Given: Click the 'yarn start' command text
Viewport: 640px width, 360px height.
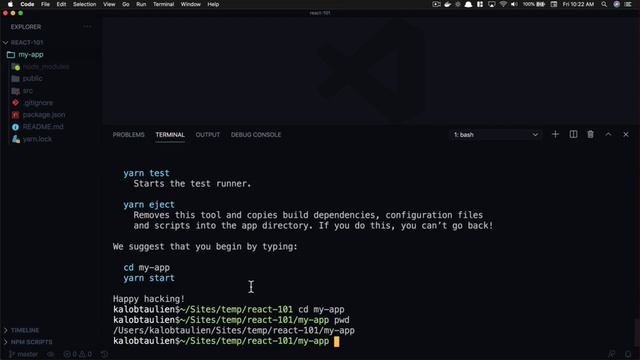Looking at the screenshot, I should [149, 278].
